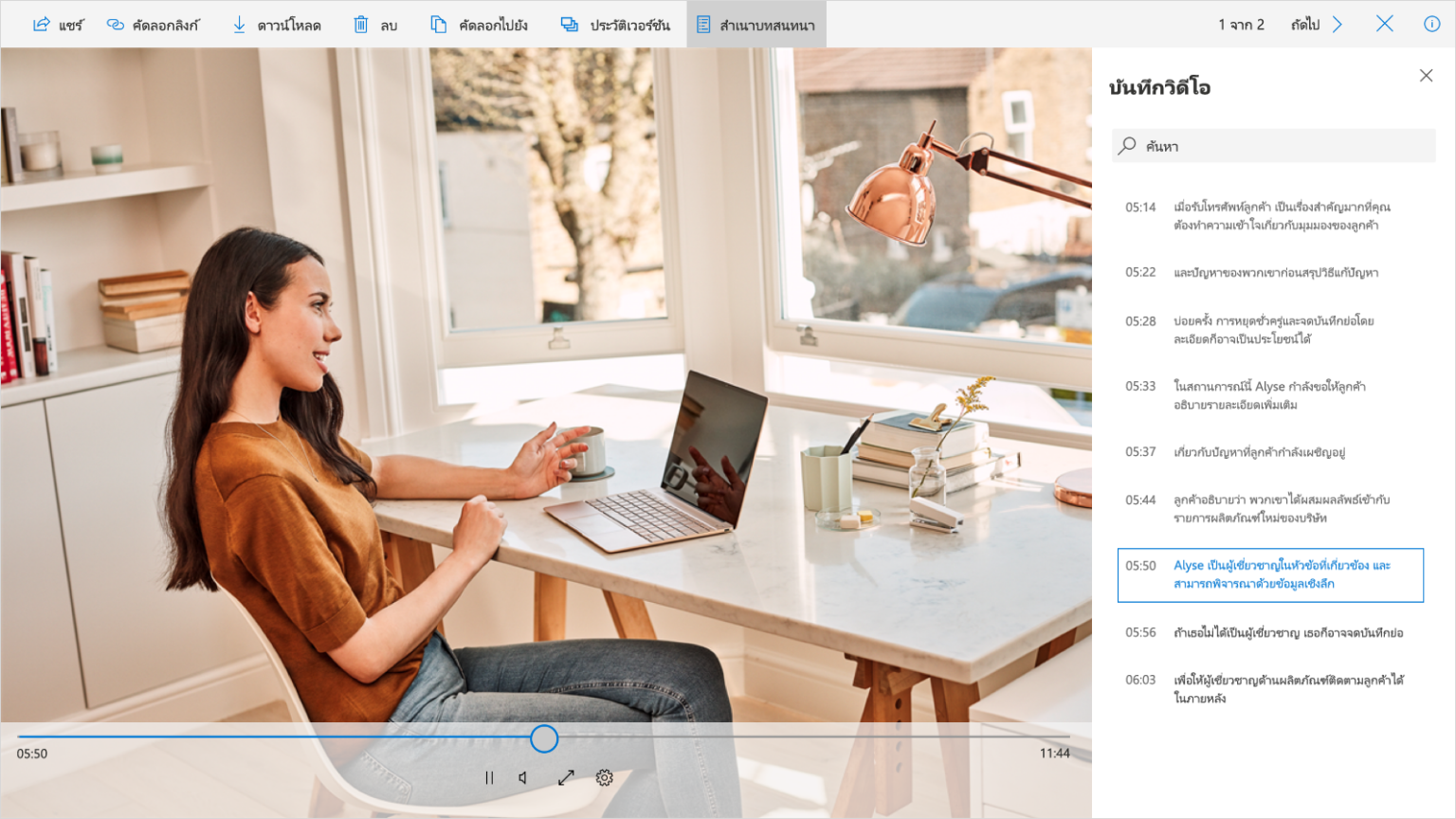Click the แชร์ share icon
The width and height of the screenshot is (1456, 819).
coord(41,25)
